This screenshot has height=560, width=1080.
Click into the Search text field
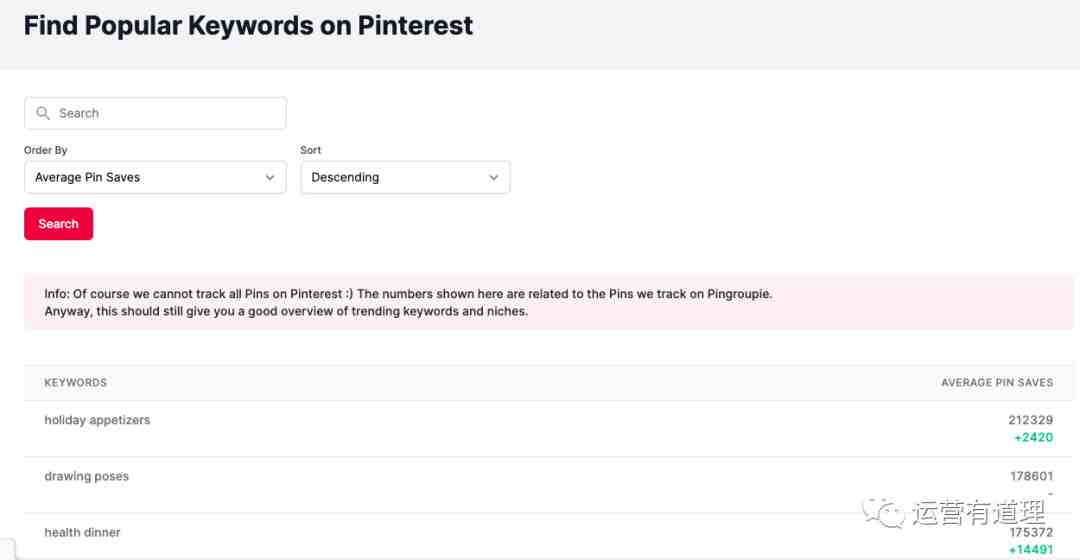point(155,113)
